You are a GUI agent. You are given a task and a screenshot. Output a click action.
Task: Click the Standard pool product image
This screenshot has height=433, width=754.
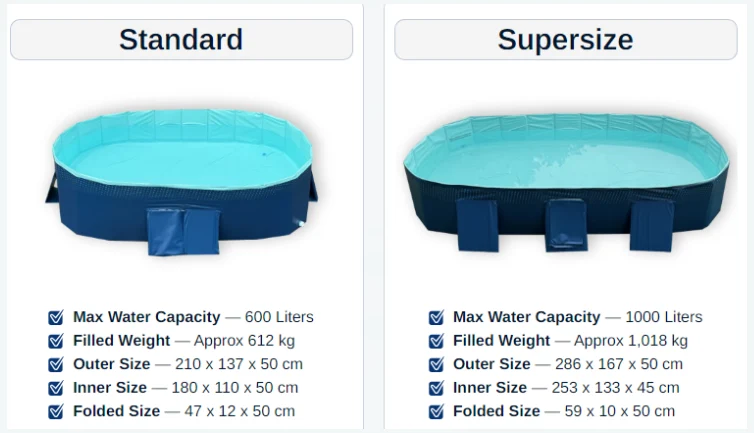181,181
